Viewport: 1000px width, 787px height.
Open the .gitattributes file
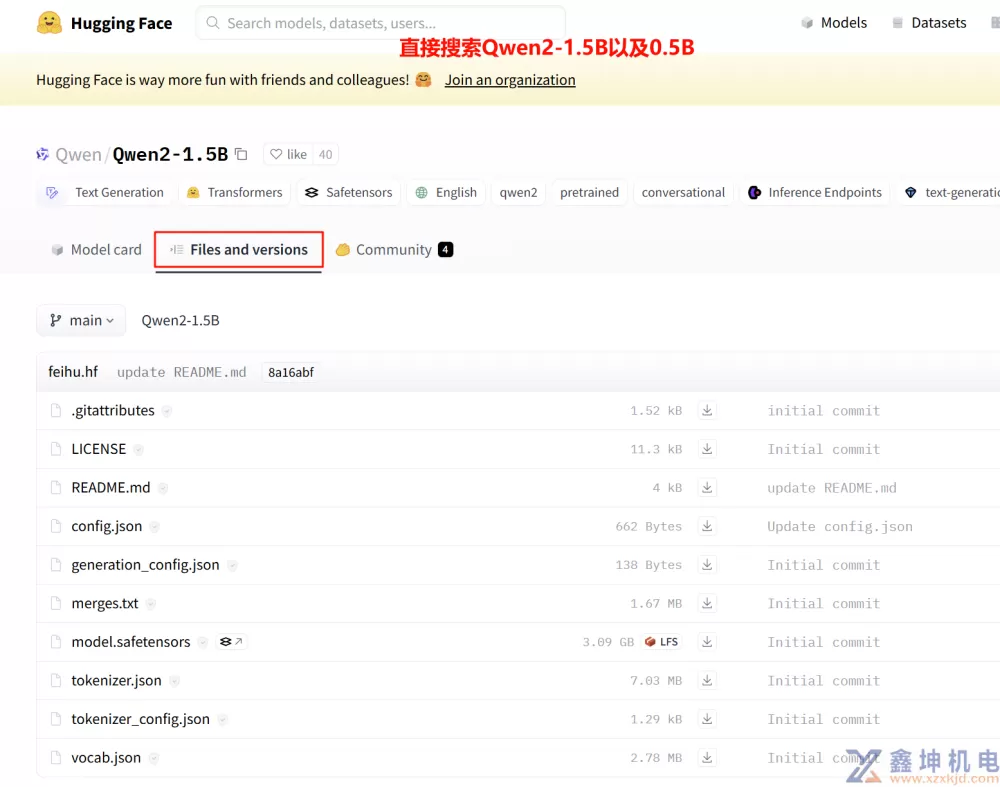113,410
